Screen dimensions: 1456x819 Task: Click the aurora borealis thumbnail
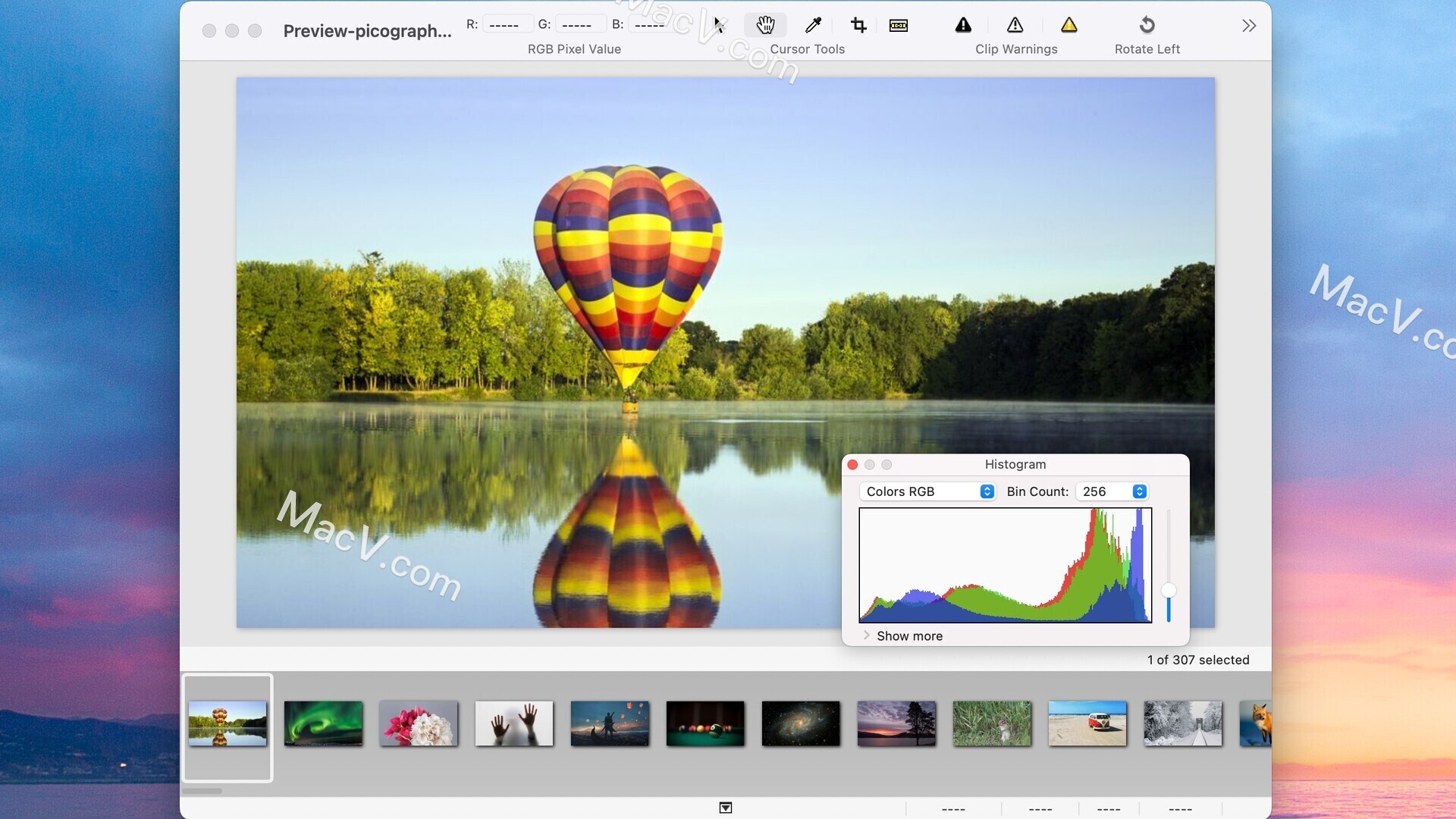(x=322, y=722)
